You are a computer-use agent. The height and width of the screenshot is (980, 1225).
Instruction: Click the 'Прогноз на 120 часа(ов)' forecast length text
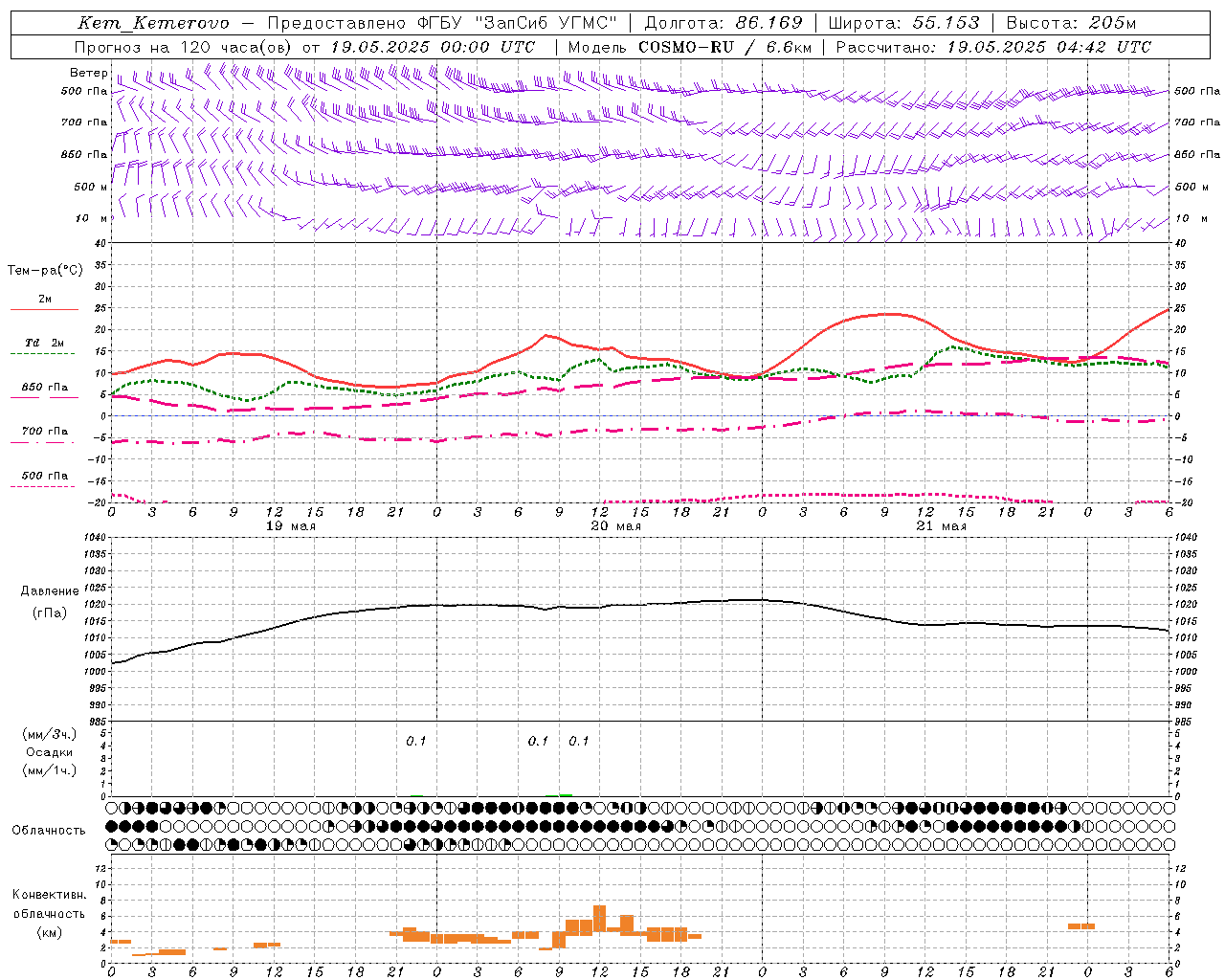pos(184,47)
